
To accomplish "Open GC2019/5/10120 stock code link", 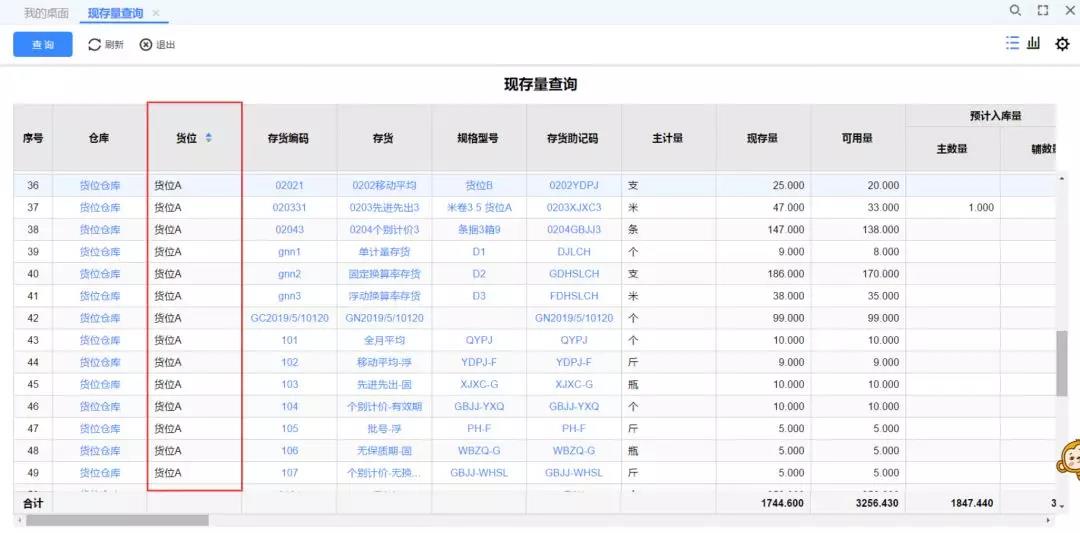I will point(289,318).
